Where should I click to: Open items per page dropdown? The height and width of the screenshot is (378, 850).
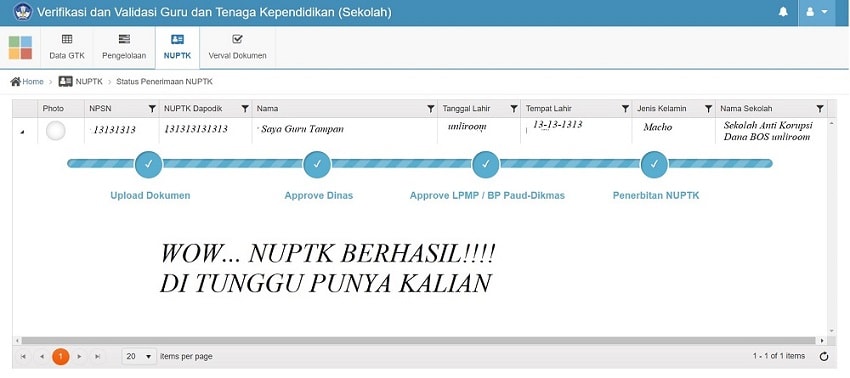coord(139,356)
